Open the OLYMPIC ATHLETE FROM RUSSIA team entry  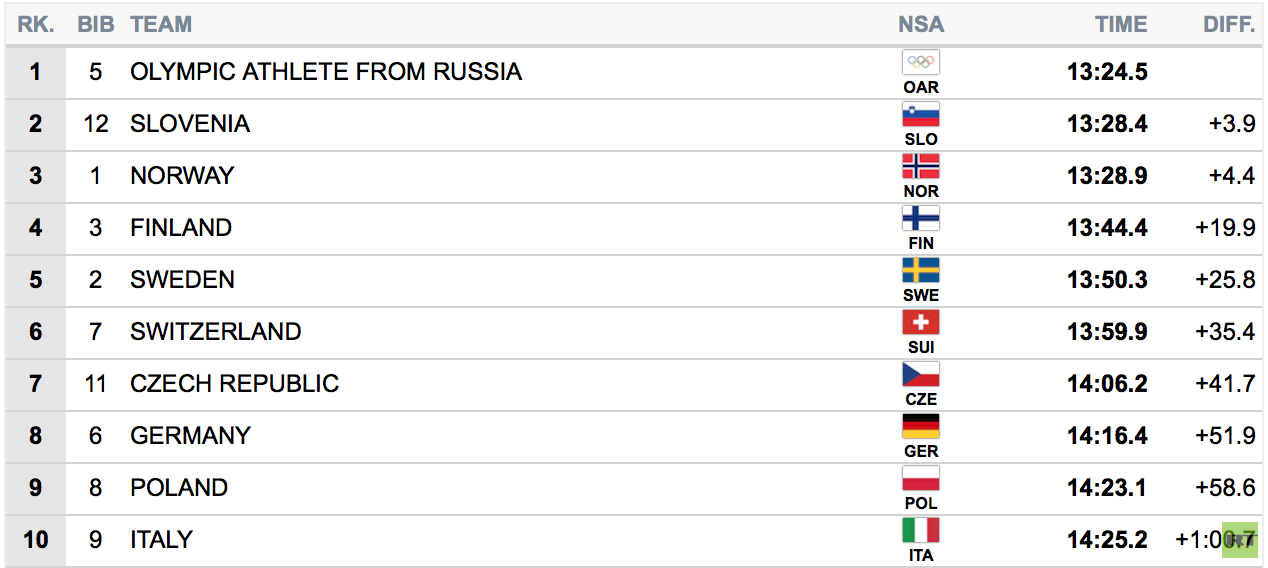point(326,72)
